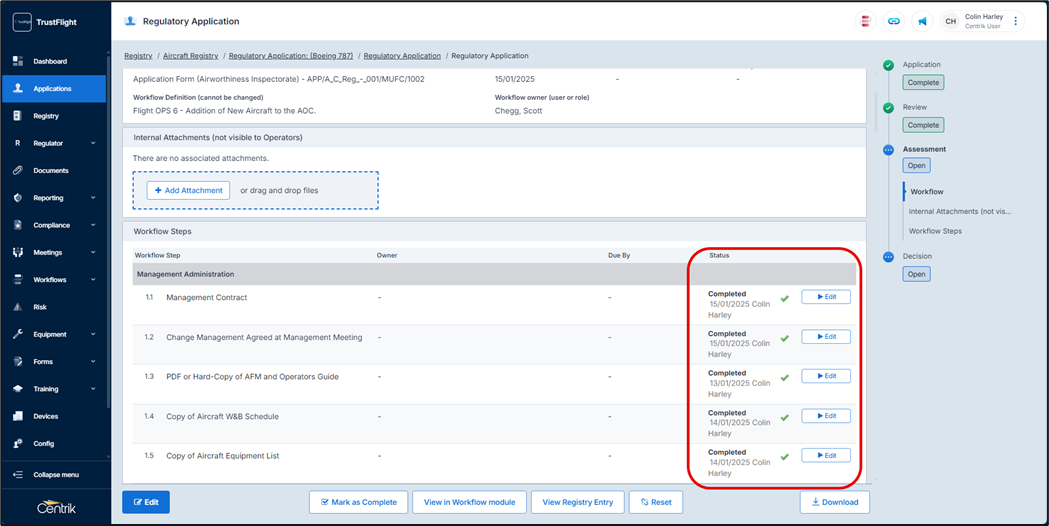Click the red database icon in header
This screenshot has width=1049, height=526.
[x=866, y=21]
